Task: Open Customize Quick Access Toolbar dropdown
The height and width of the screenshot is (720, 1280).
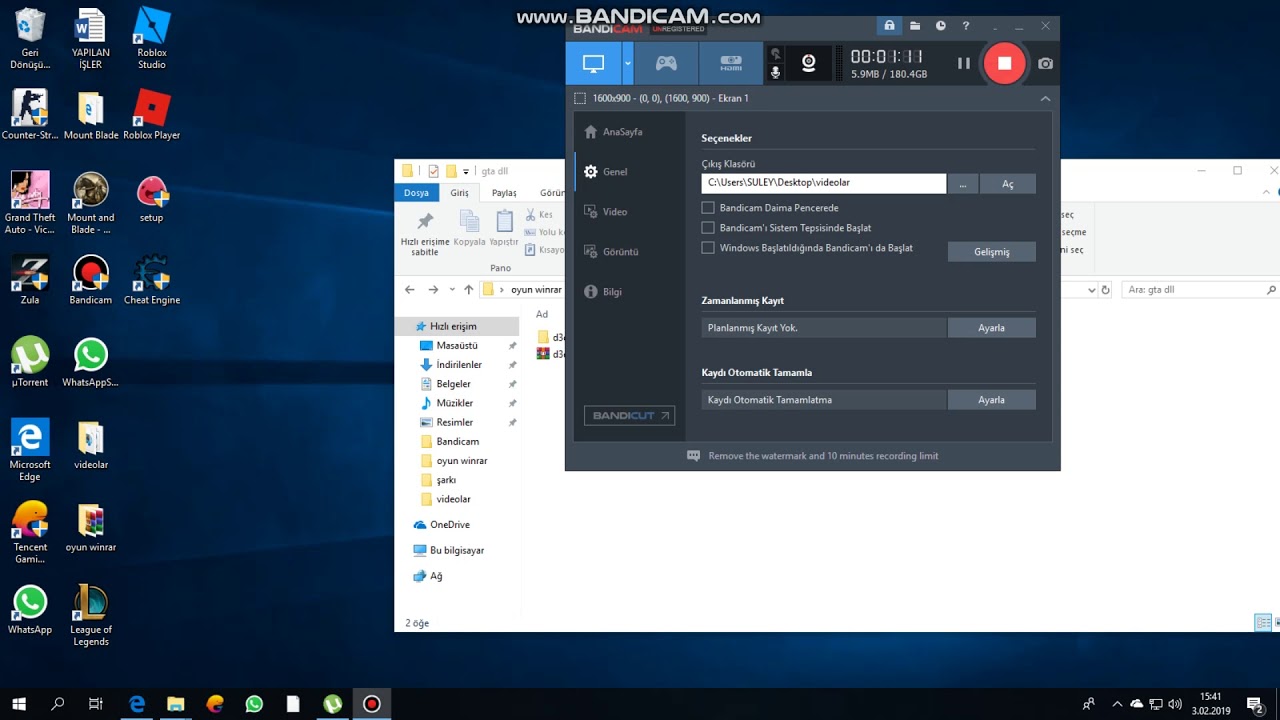Action: tap(466, 172)
